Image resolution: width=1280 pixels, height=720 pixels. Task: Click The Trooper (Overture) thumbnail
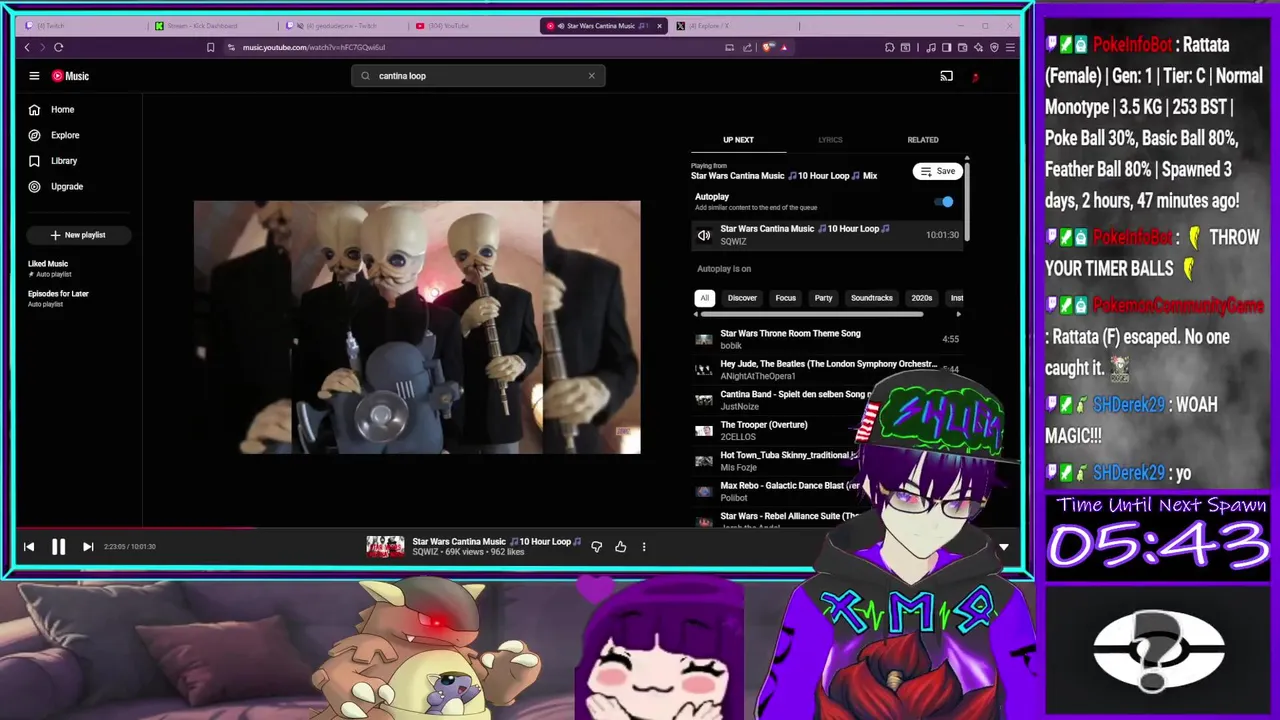tap(704, 431)
